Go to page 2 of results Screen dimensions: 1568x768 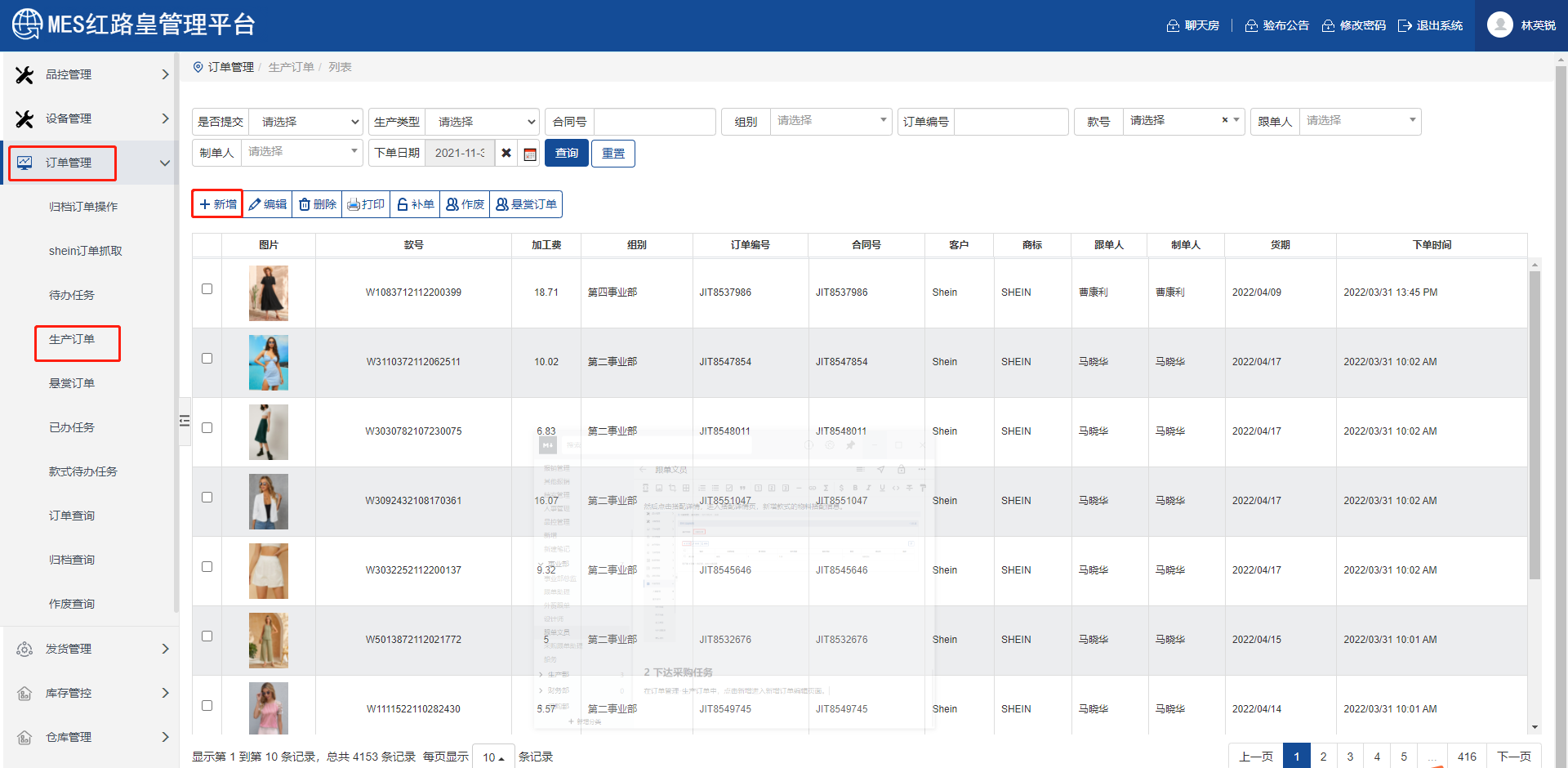tap(1323, 757)
